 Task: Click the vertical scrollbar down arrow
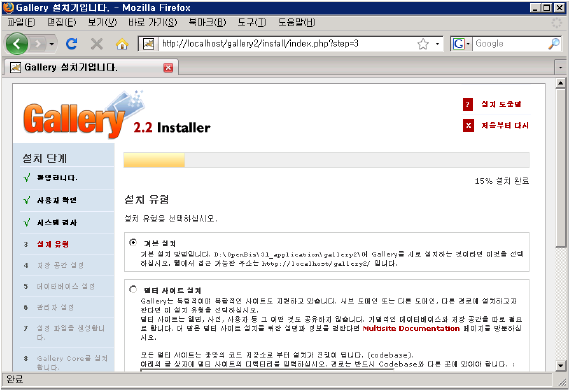point(561,365)
